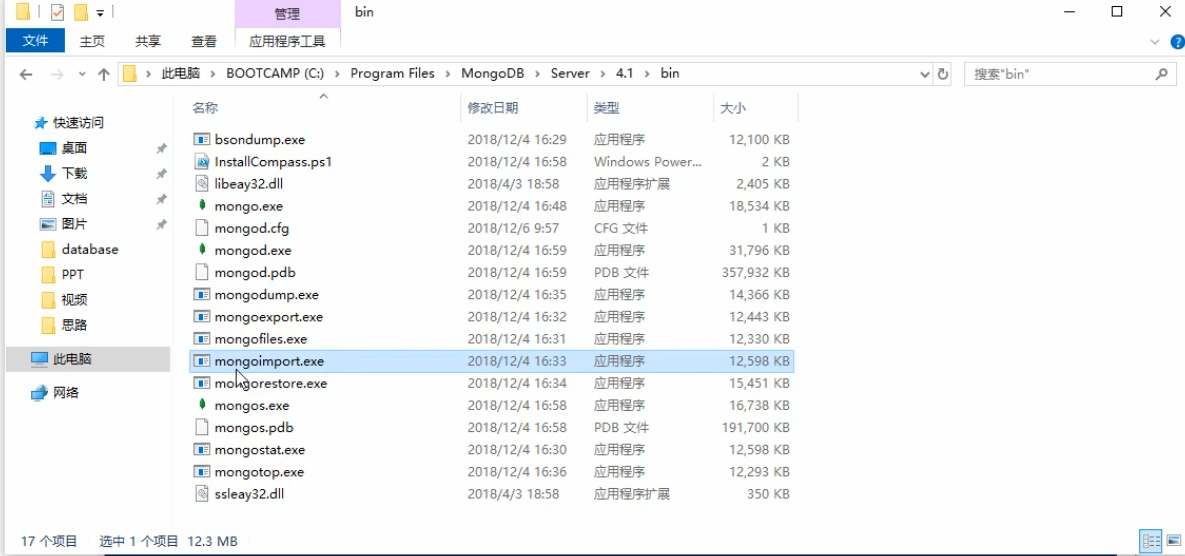This screenshot has height=556, width=1185.
Task: Expand breadcrumb arrow after 4.1
Action: pyautogui.click(x=646, y=74)
